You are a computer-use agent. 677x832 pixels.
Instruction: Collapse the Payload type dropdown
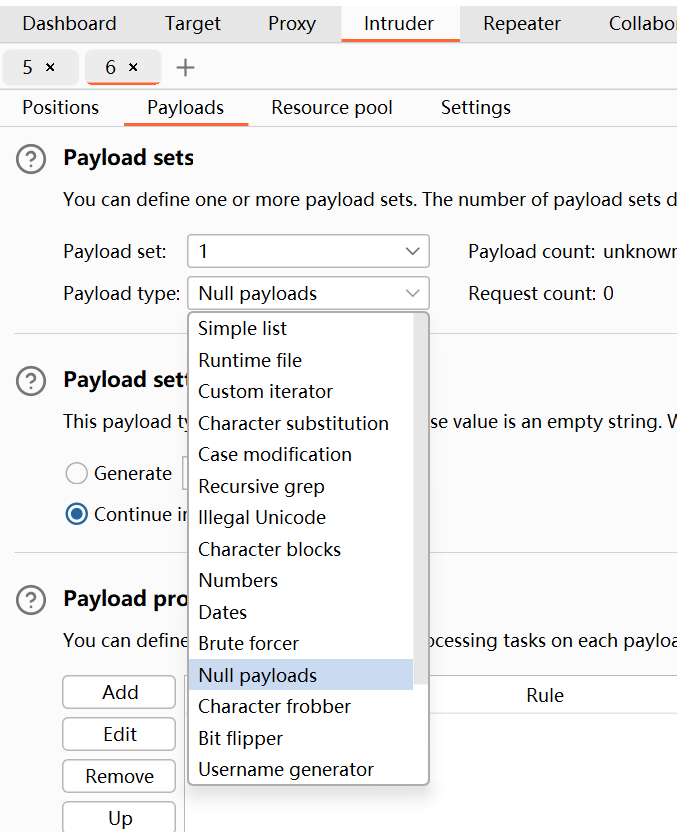(x=308, y=293)
